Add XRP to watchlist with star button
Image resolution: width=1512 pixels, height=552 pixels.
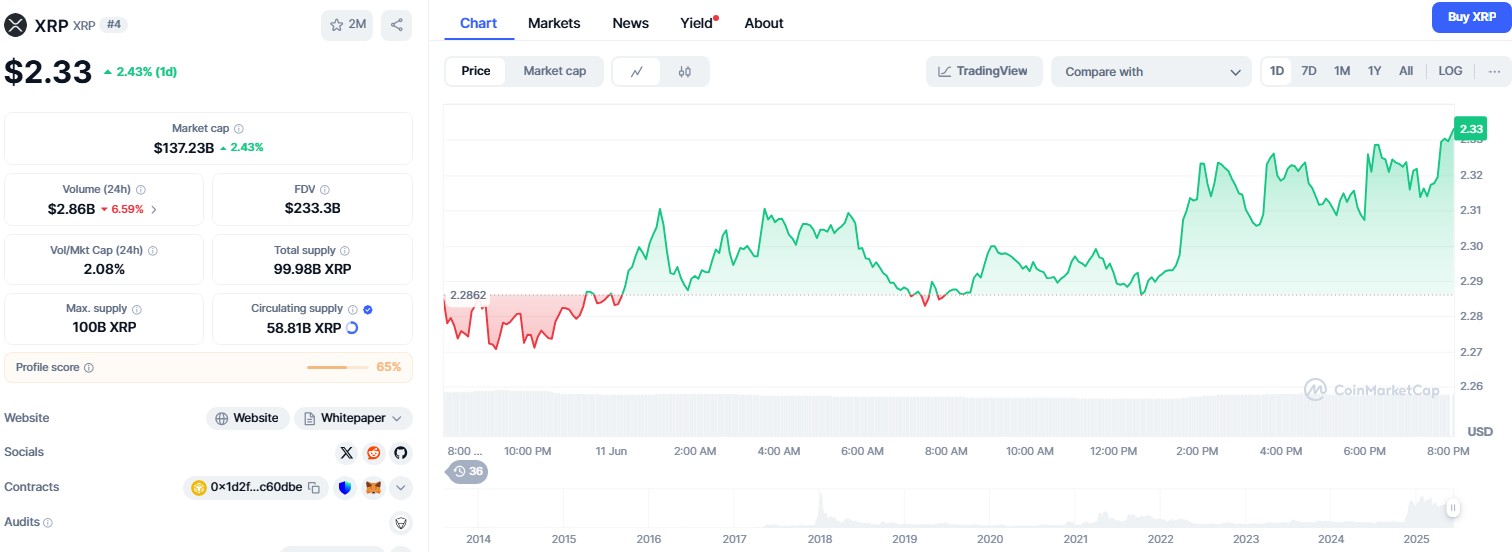point(347,25)
